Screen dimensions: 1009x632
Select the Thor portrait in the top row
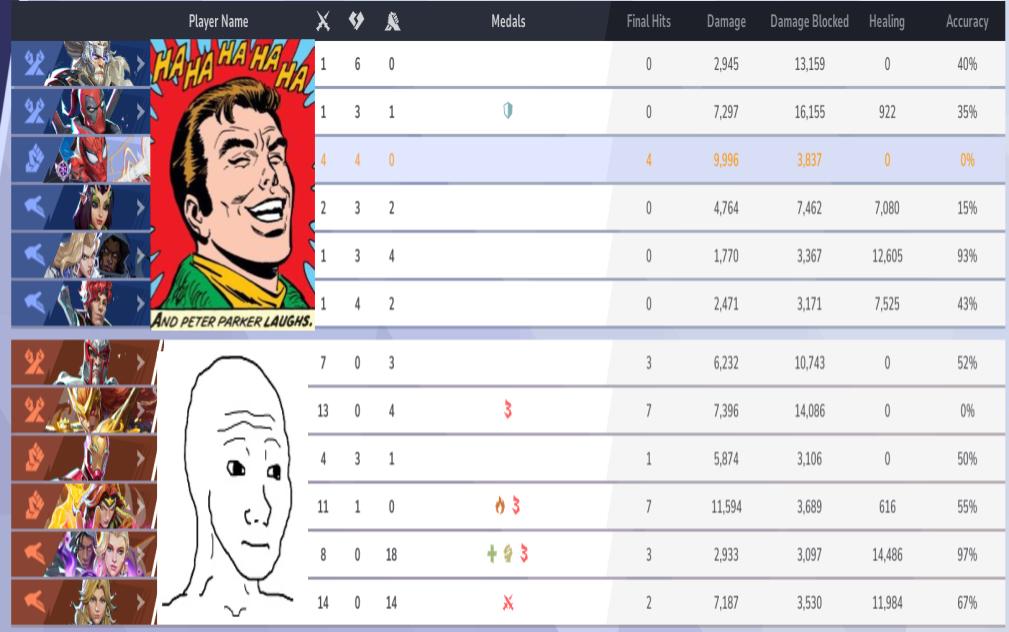tap(97, 64)
